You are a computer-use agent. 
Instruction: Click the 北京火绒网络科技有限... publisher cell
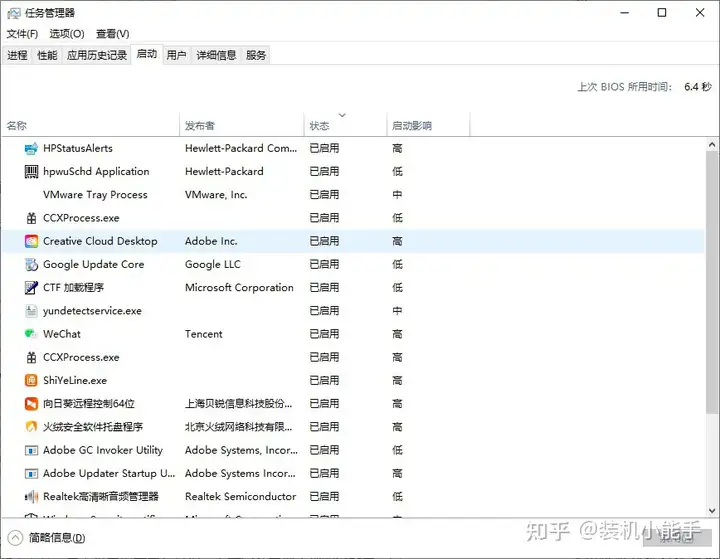[238, 427]
